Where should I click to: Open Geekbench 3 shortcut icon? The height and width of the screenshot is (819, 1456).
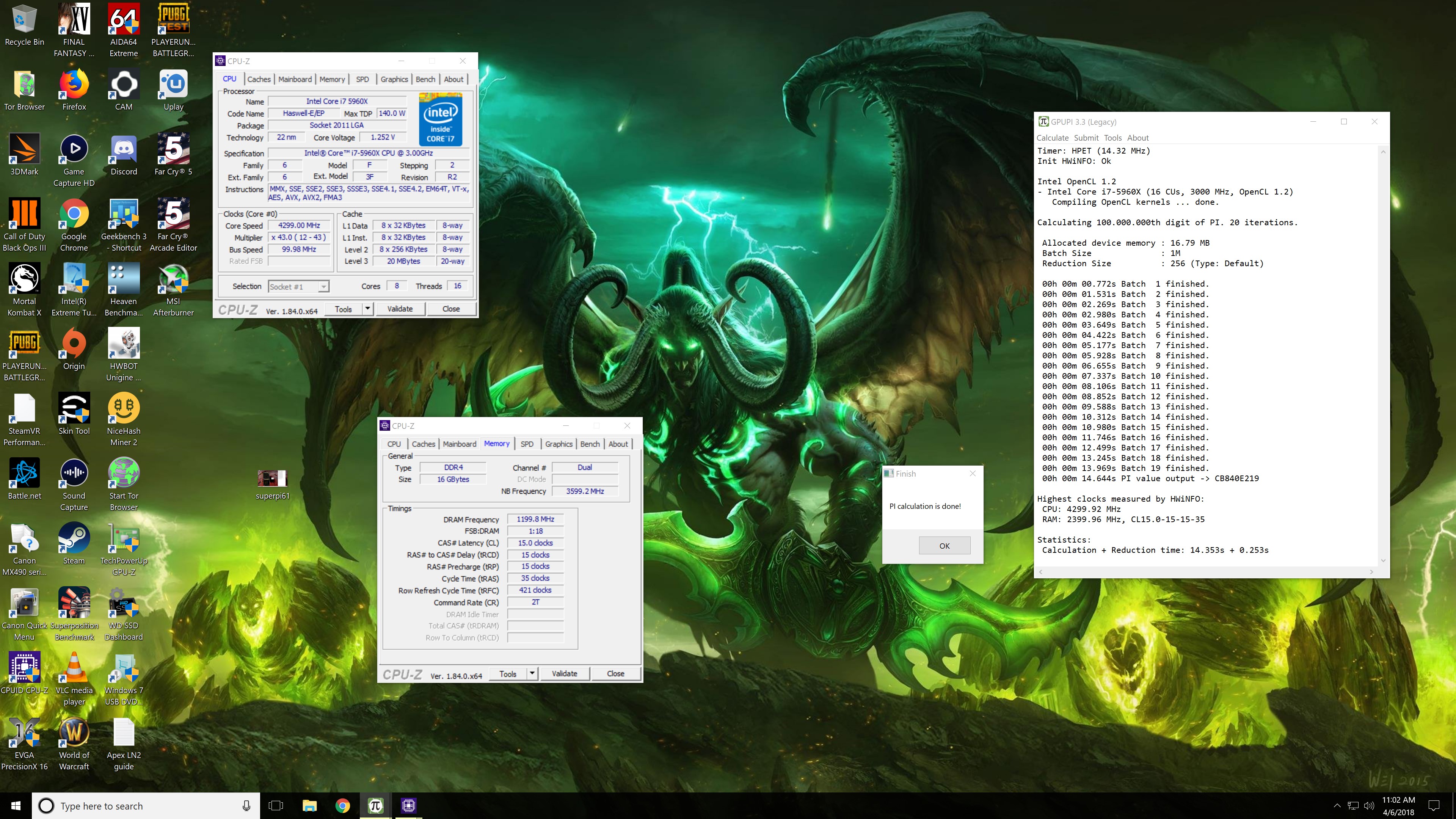(x=124, y=225)
